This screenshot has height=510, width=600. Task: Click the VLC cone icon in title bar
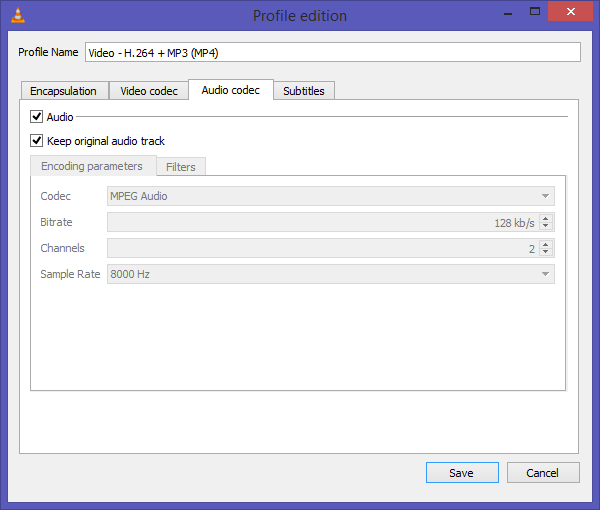[18, 15]
